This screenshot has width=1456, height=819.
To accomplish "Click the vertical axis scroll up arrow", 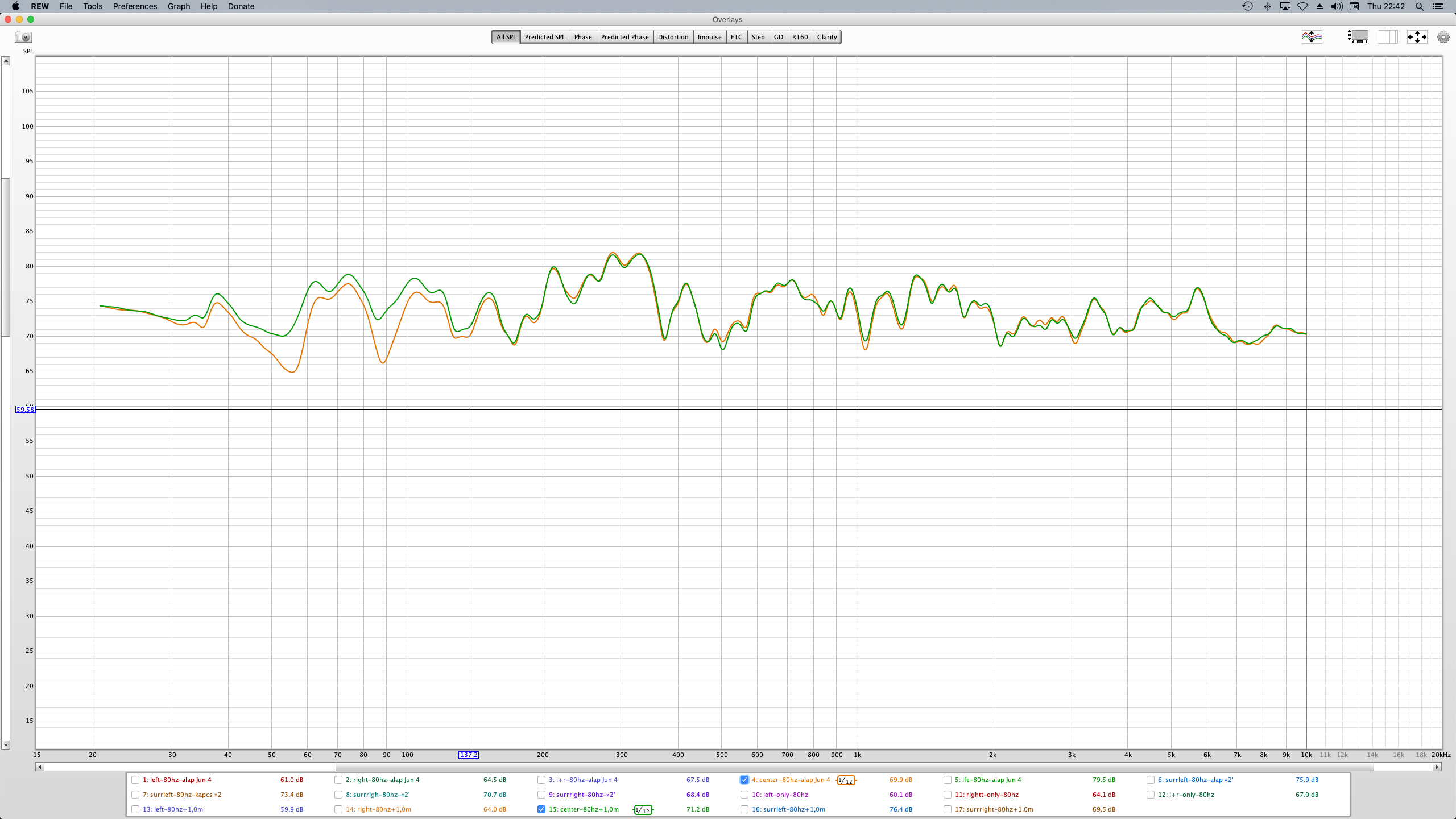I will [x=6, y=61].
